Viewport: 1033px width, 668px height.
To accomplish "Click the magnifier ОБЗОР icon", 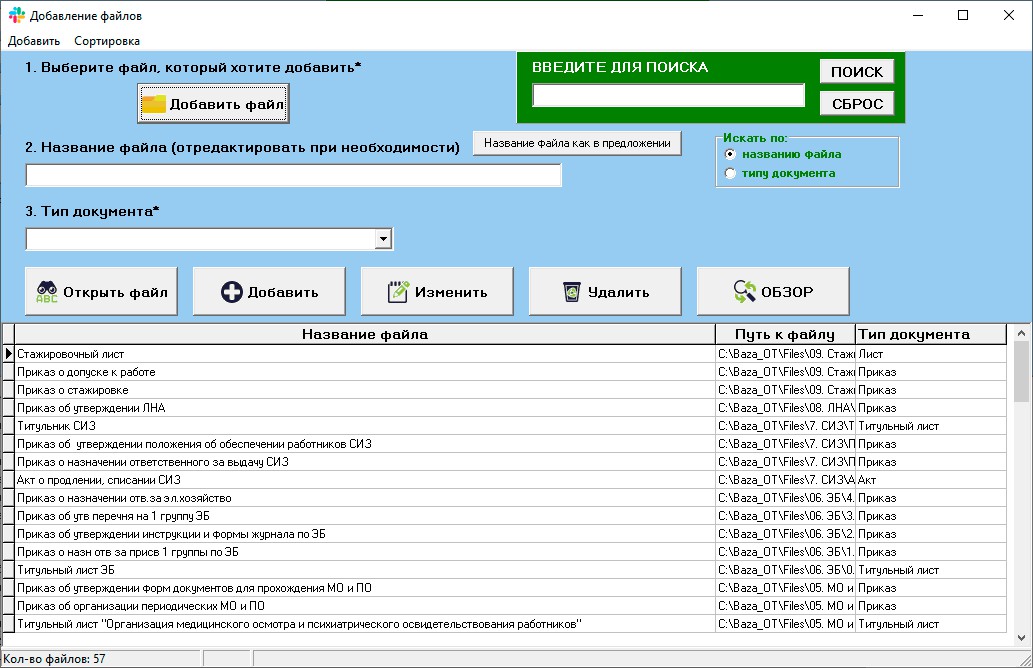I will [x=745, y=291].
